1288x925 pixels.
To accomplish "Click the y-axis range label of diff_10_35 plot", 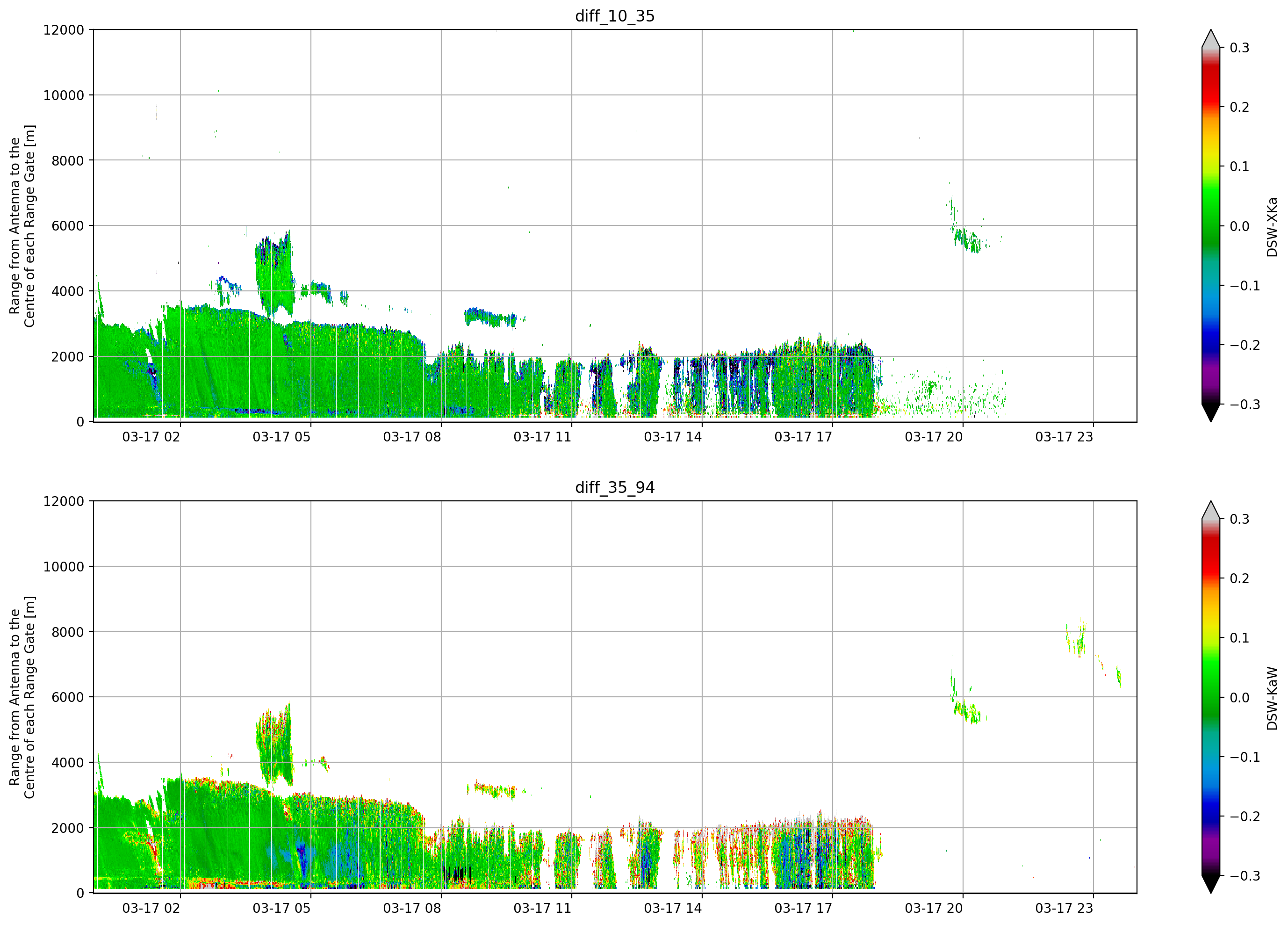I will point(22,225).
